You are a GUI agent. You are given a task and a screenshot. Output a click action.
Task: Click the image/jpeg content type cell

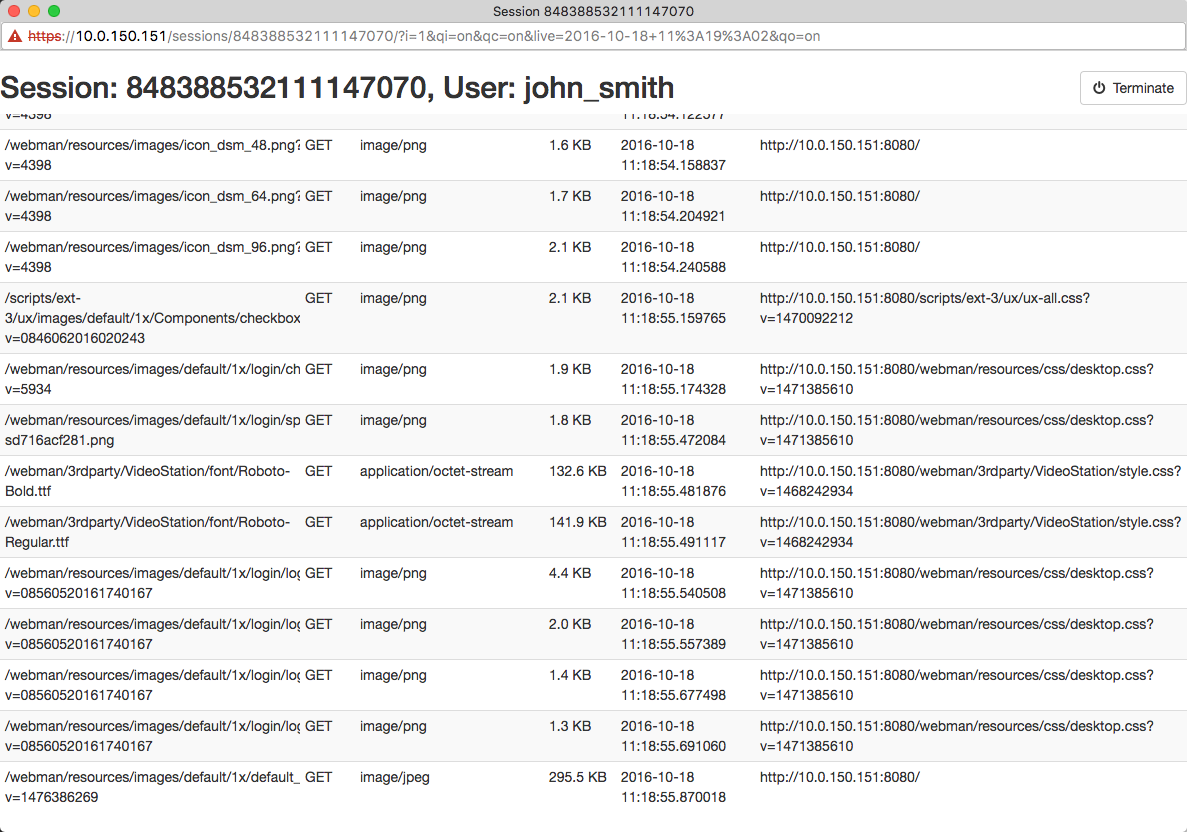click(x=394, y=777)
